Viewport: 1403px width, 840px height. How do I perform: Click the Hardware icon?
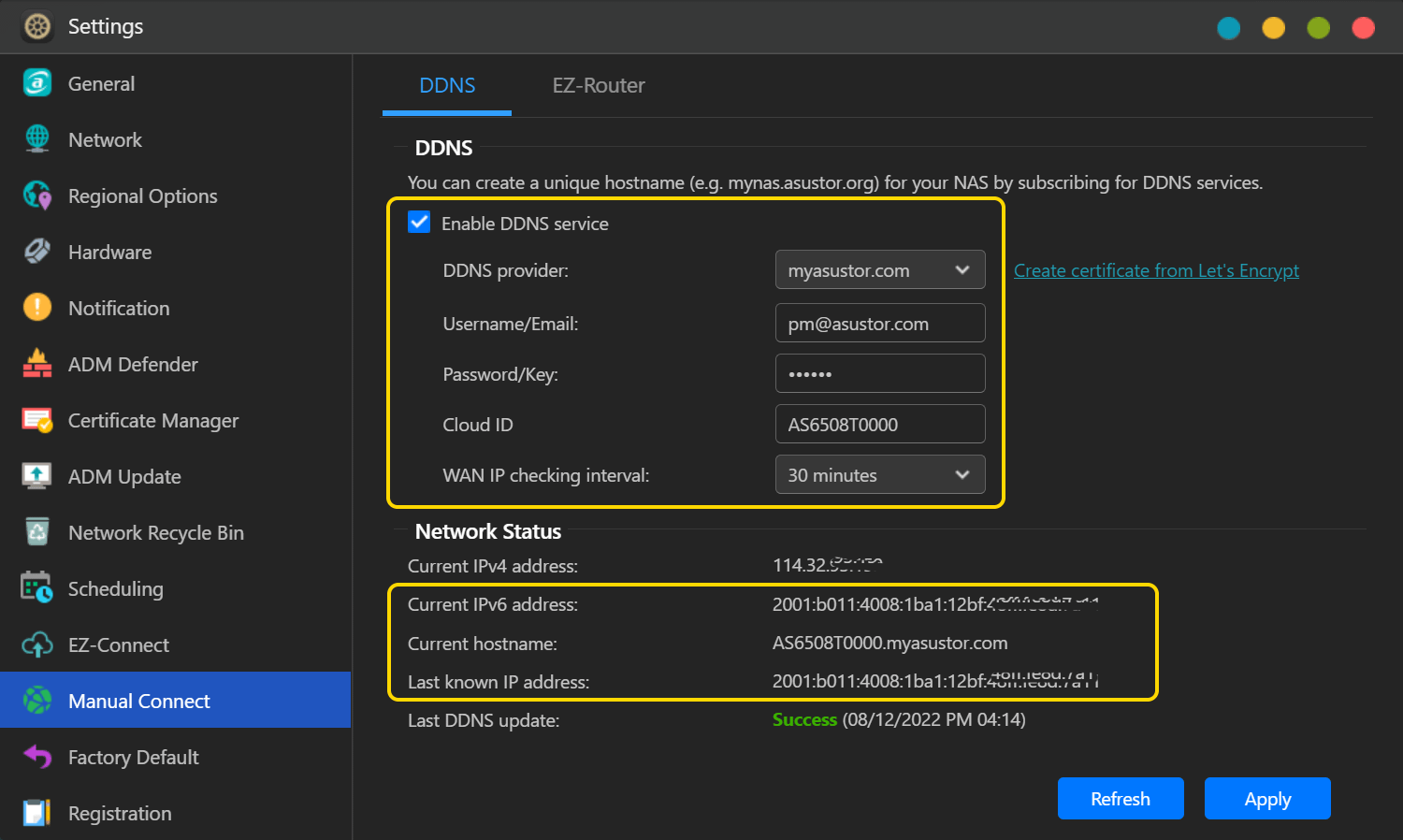(37, 252)
